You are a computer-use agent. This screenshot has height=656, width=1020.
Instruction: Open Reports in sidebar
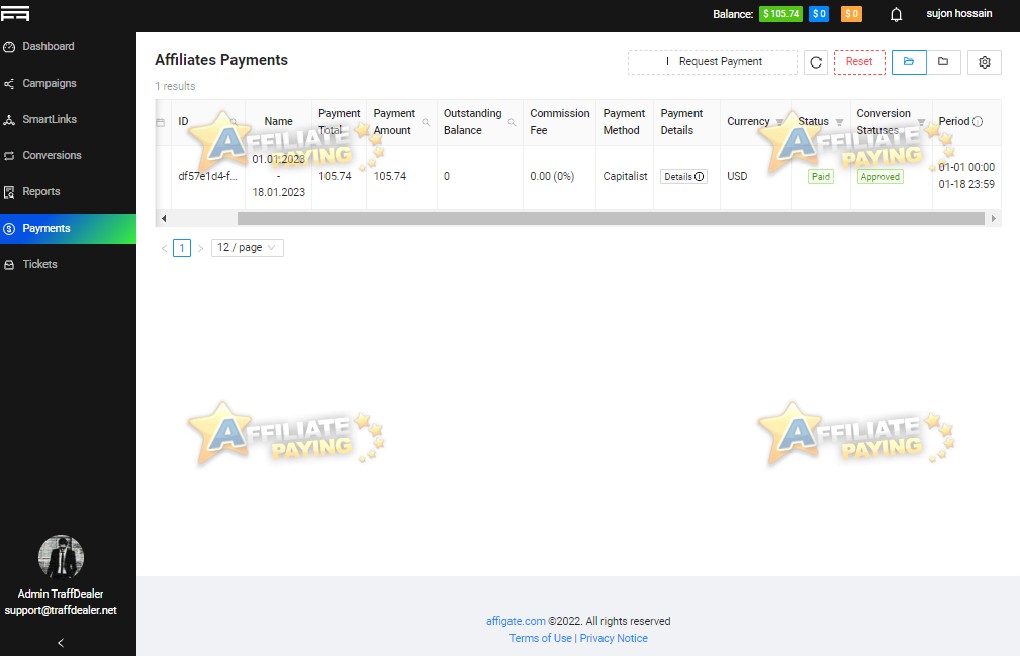point(68,191)
